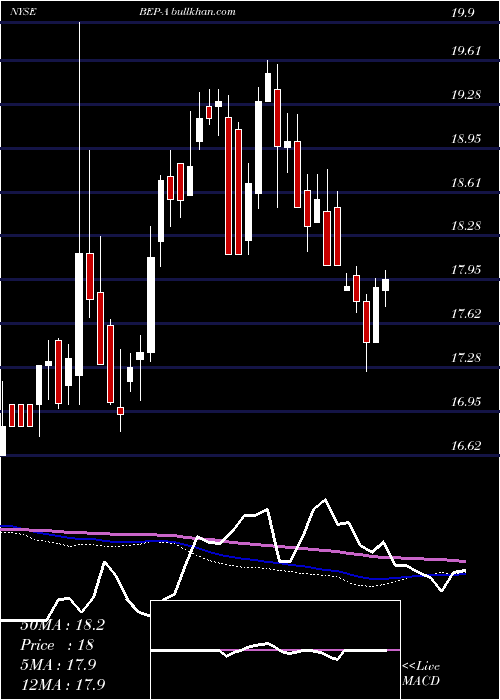Click the 16.95 price axis label
Viewport: 500px width, 700px height.
pos(466,401)
